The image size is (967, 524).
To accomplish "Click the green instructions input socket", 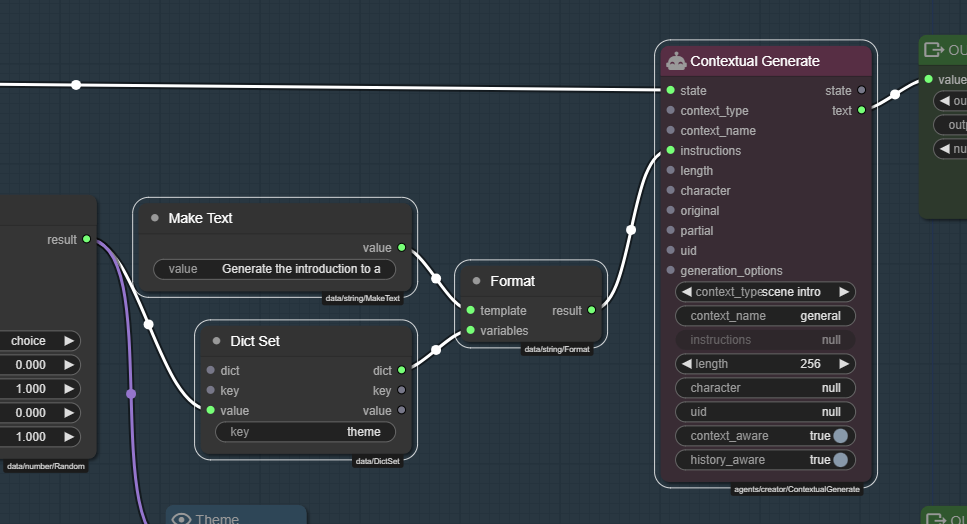I will pyautogui.click(x=670, y=151).
